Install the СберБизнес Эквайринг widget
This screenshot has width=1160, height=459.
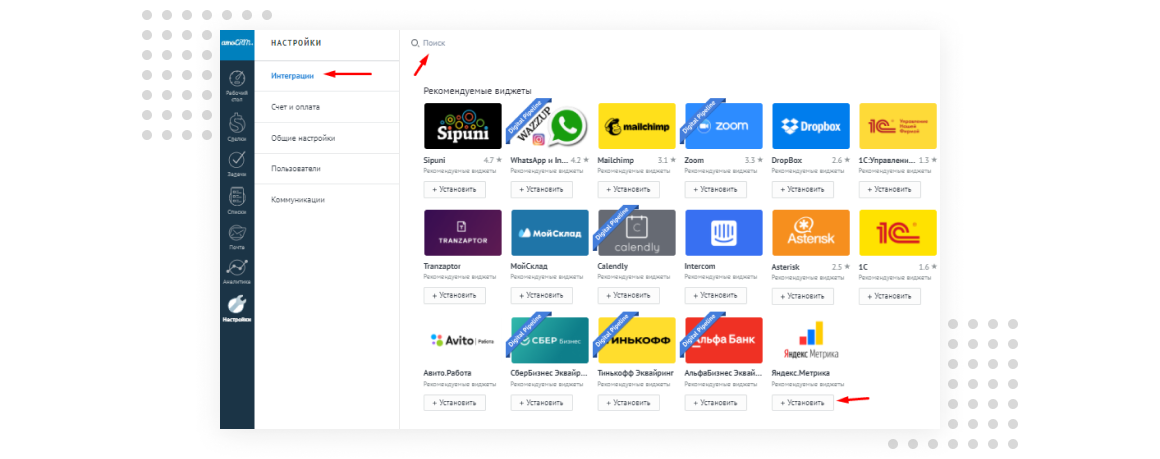pyautogui.click(x=542, y=403)
